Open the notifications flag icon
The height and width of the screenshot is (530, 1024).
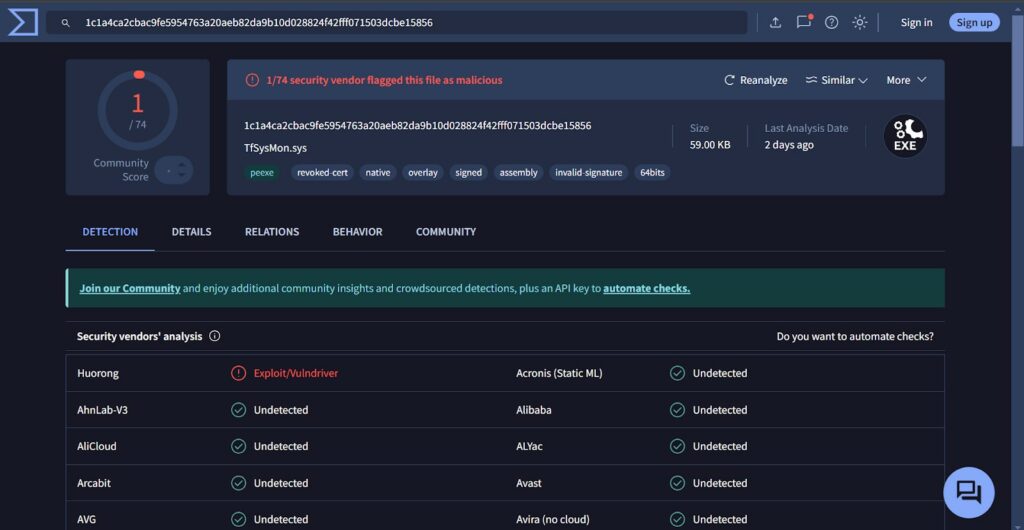803,22
